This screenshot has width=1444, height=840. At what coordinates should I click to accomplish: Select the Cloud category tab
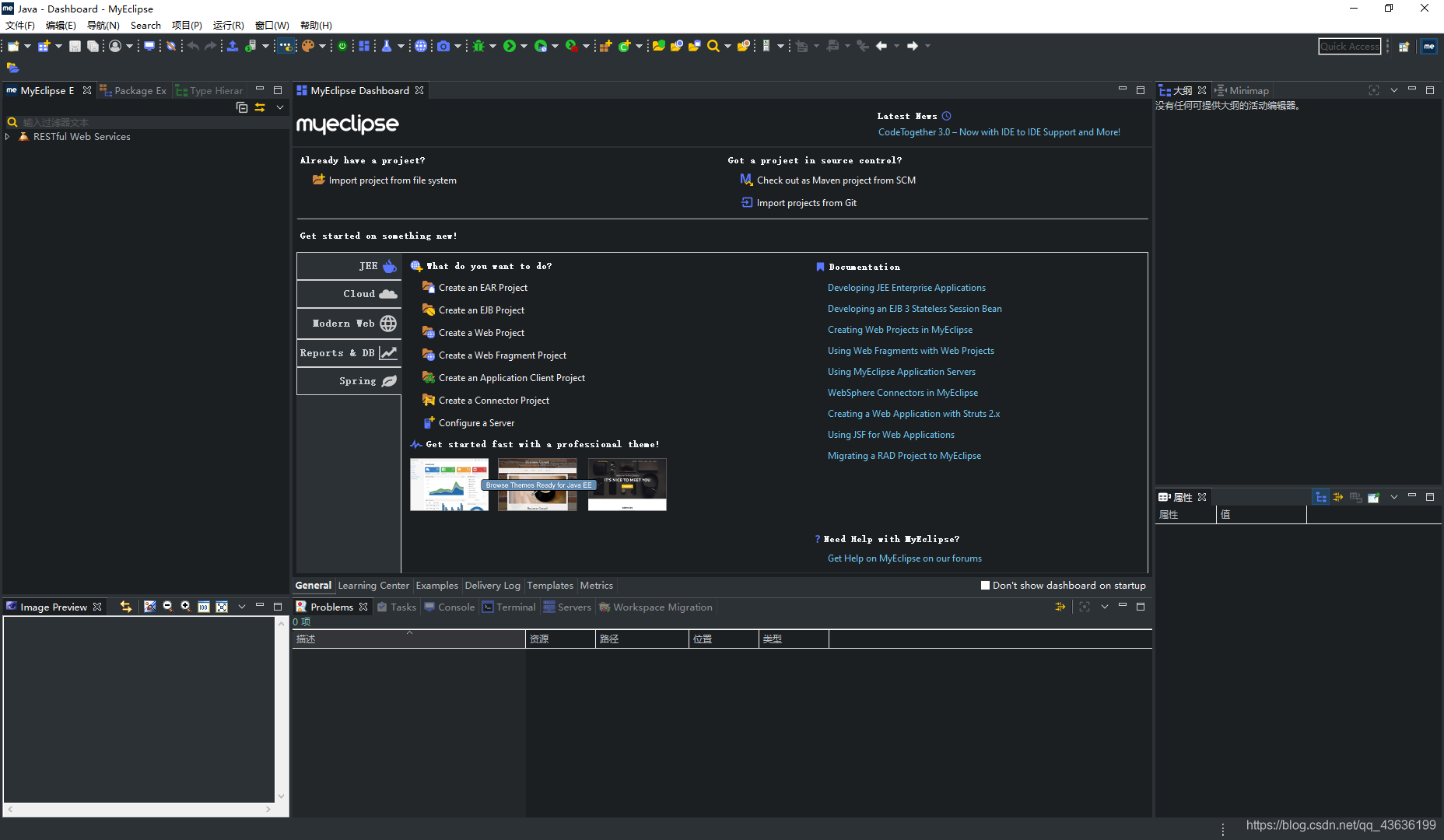click(349, 294)
